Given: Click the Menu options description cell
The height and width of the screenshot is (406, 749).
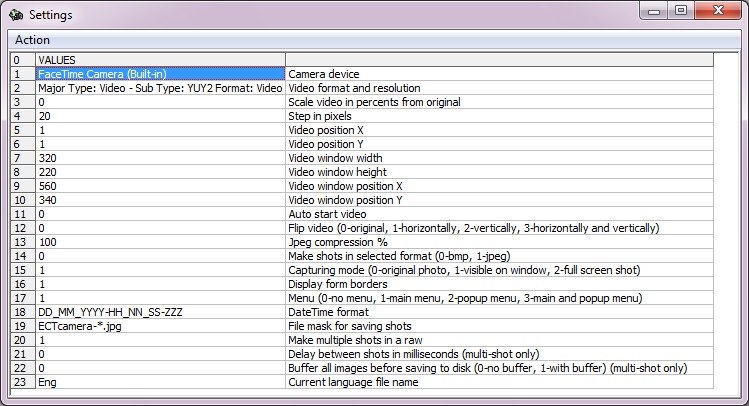Looking at the screenshot, I should [x=499, y=298].
